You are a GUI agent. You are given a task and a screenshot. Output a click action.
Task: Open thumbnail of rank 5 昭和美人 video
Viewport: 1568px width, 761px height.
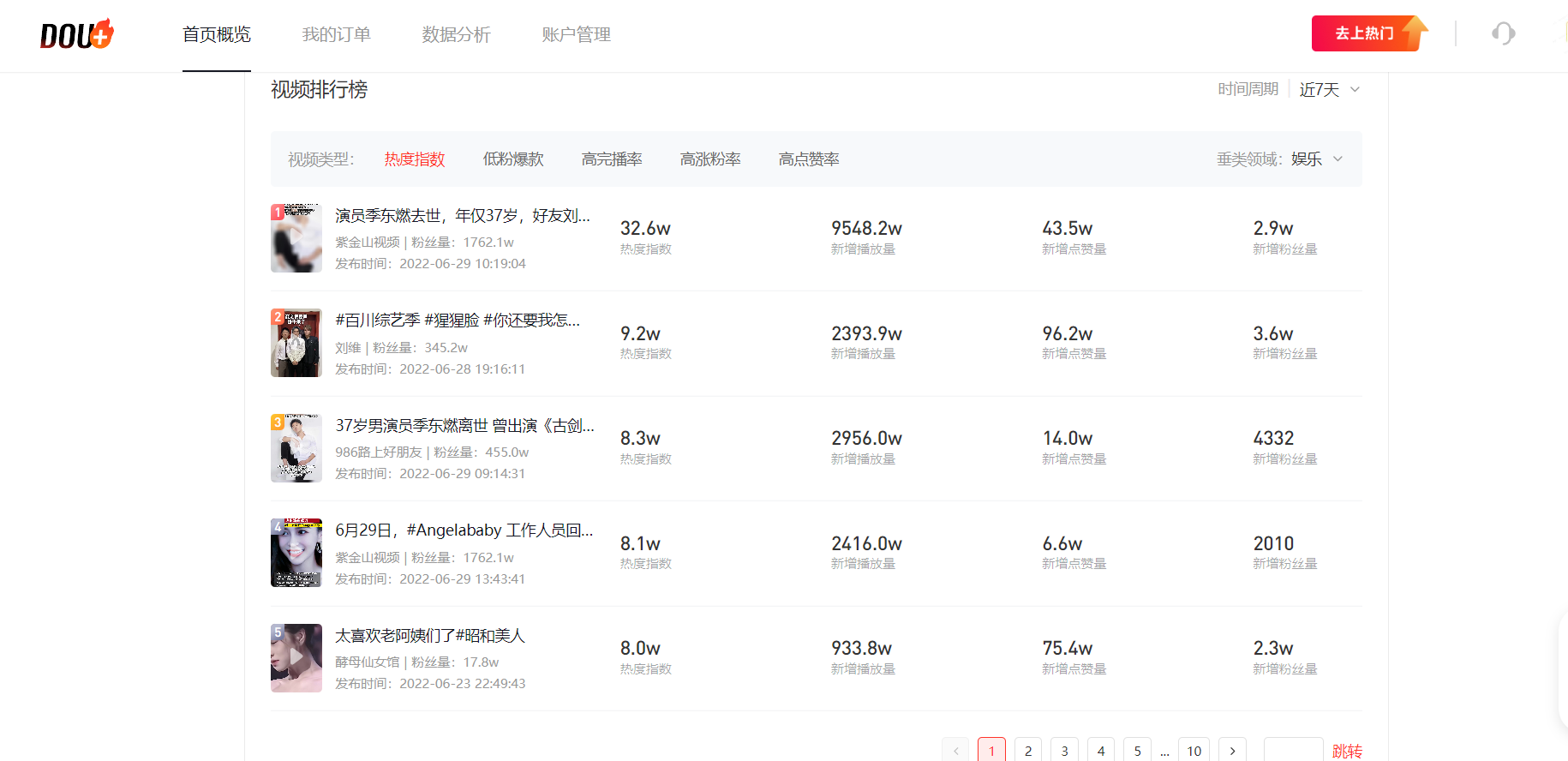click(x=296, y=658)
